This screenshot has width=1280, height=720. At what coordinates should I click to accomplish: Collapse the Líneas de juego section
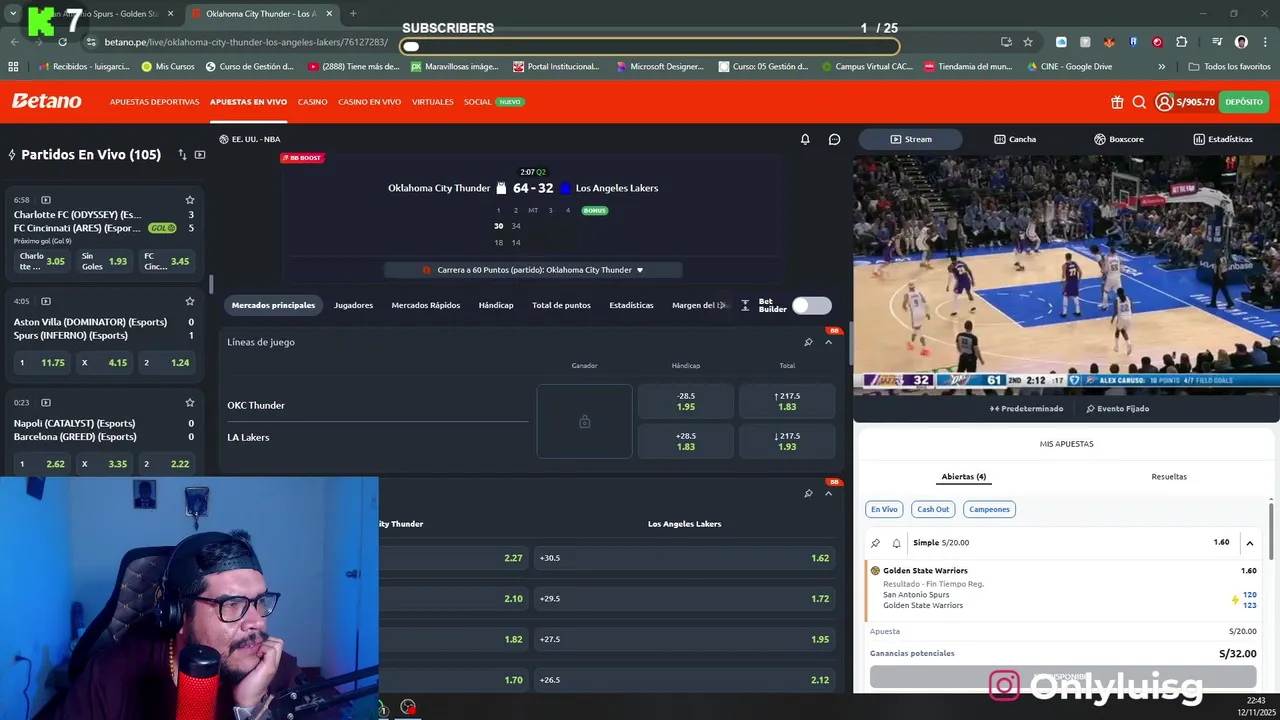tap(828, 342)
